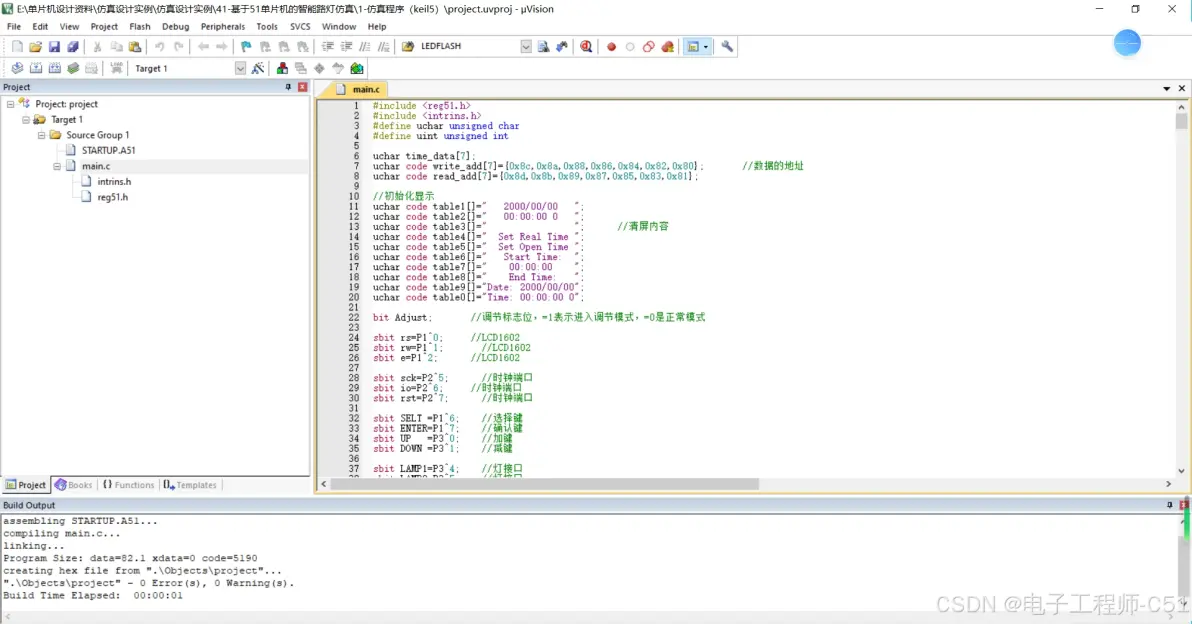Select STARTUP.A51 in project tree
This screenshot has height=624, width=1192.
(x=108, y=150)
